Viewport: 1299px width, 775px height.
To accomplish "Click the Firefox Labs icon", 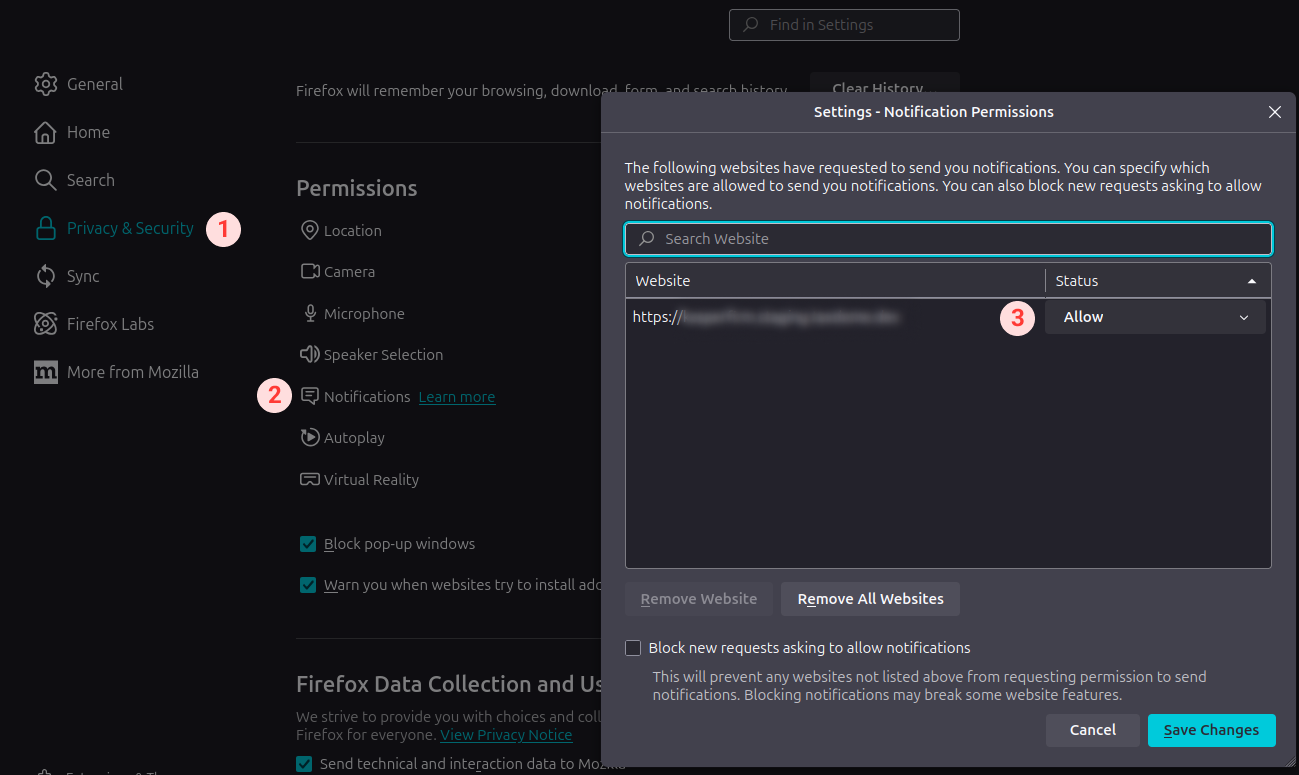I will [x=45, y=324].
